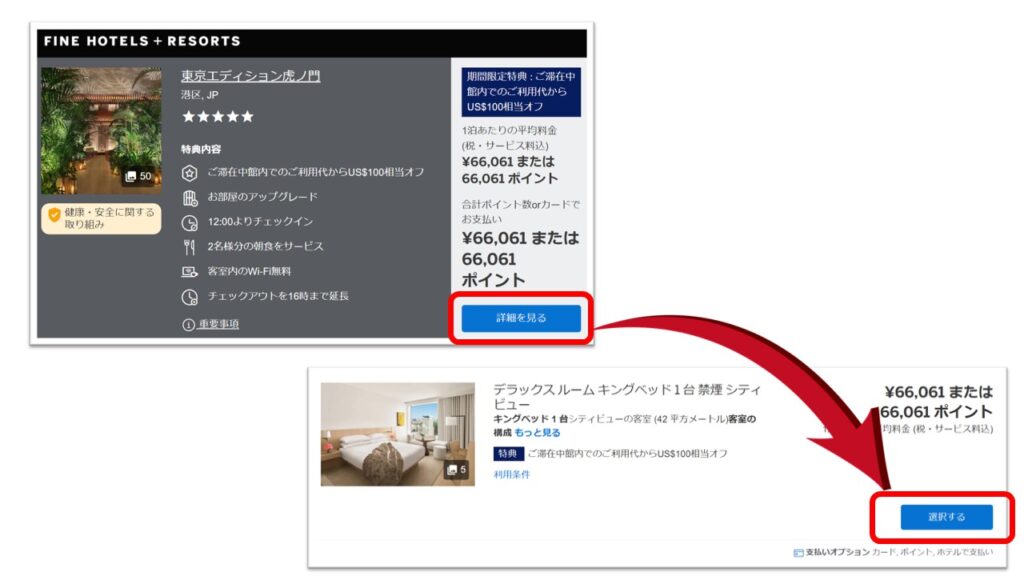Image resolution: width=1024 pixels, height=576 pixels.
Task: Click the 2名様分の朝食をサービス benefit text
Action: [265, 246]
